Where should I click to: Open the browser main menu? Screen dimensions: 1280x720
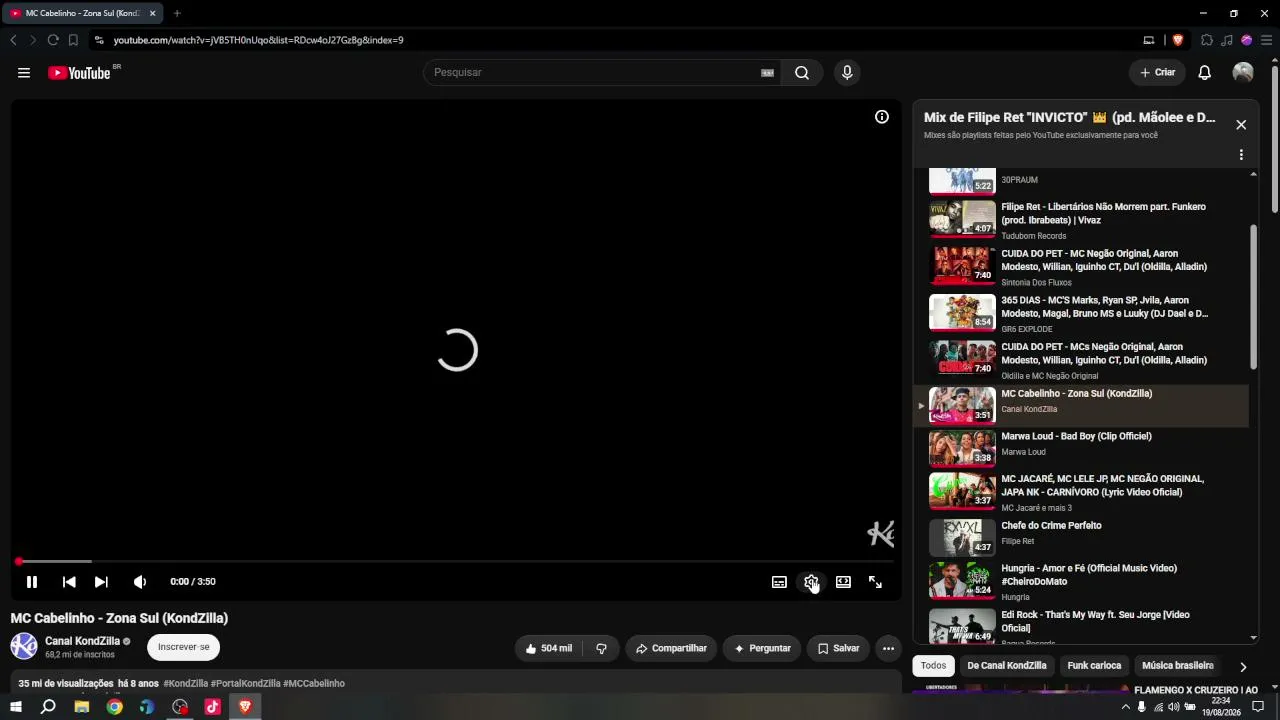click(x=1267, y=40)
